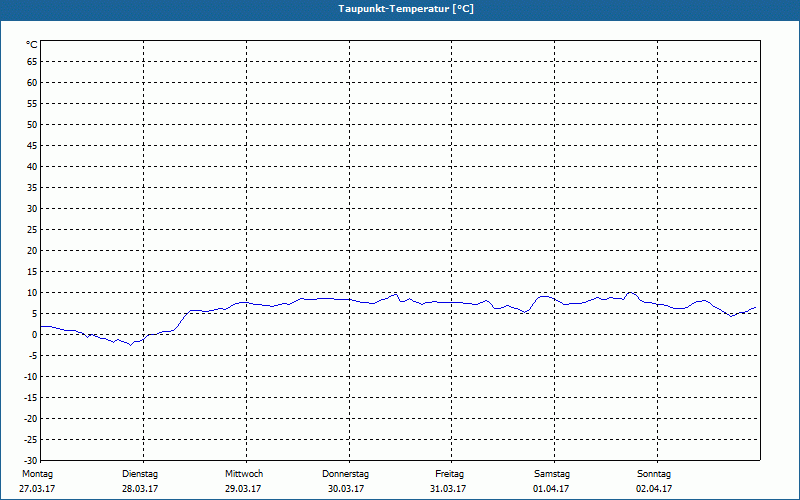Viewport: 800px width, 500px height.
Task: Click the -20 y-axis value
Action: (x=31, y=419)
